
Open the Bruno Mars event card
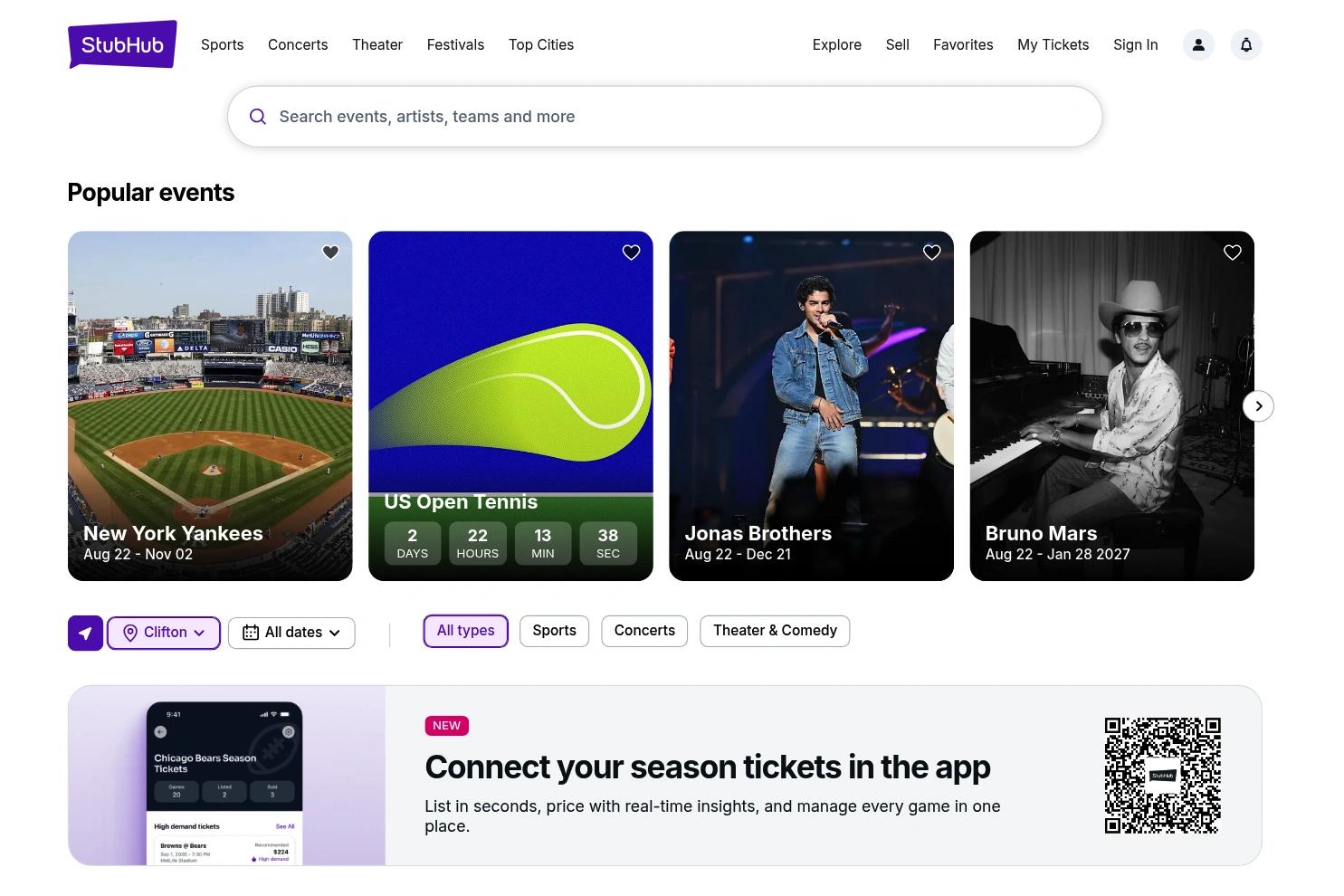(1112, 405)
